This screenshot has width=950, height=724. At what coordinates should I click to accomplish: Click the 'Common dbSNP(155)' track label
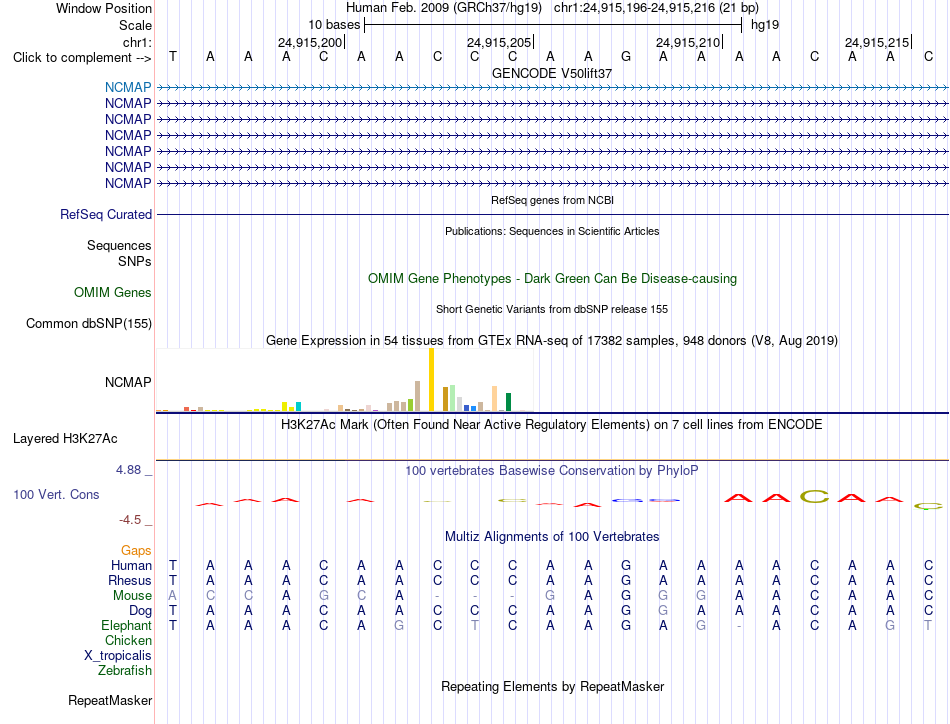(88, 324)
